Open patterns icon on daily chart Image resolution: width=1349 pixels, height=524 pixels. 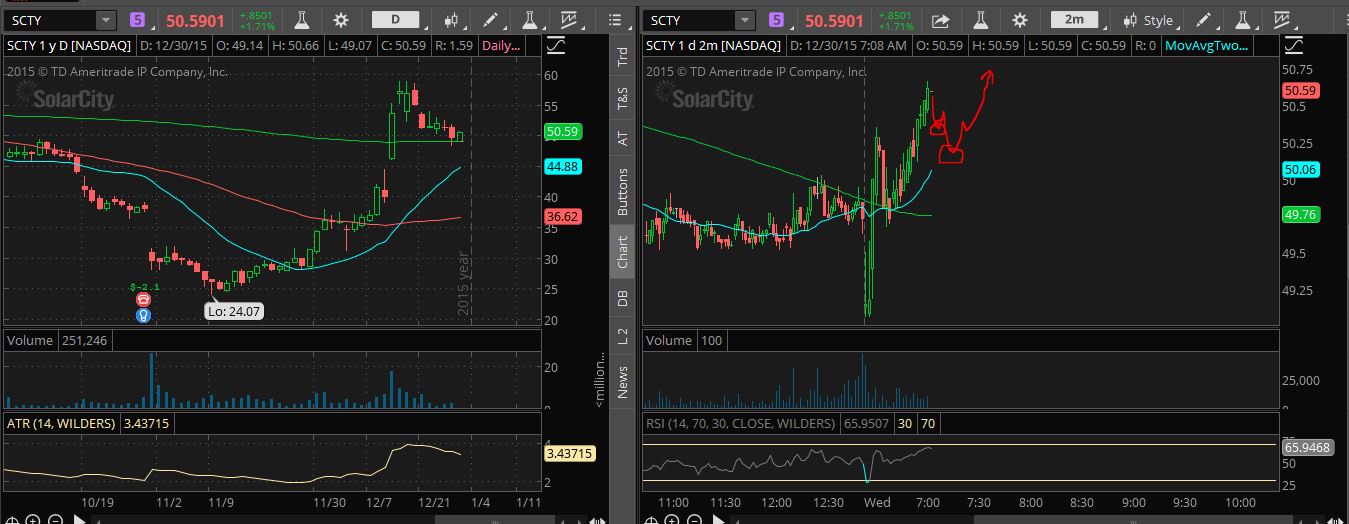click(x=568, y=20)
